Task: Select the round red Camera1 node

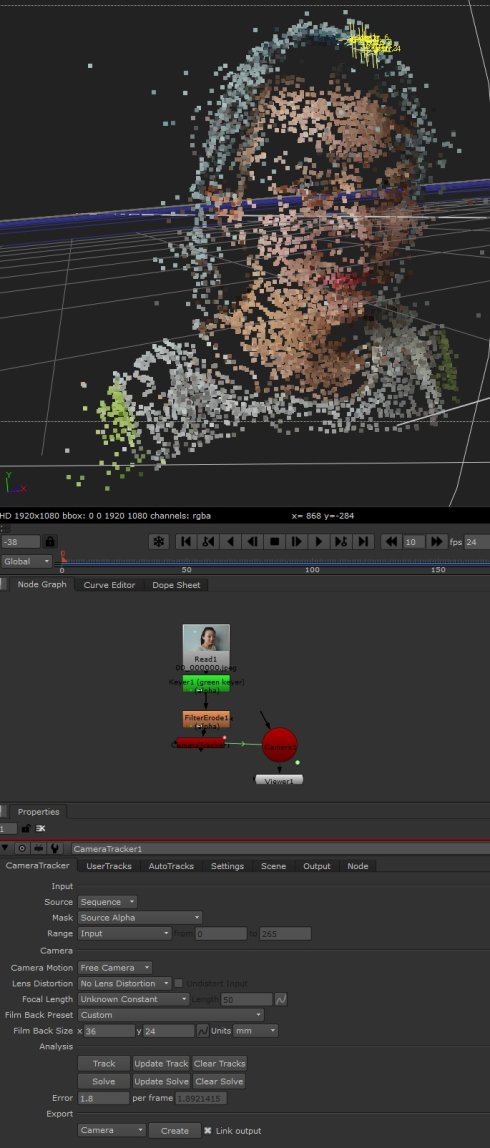Action: (x=280, y=745)
